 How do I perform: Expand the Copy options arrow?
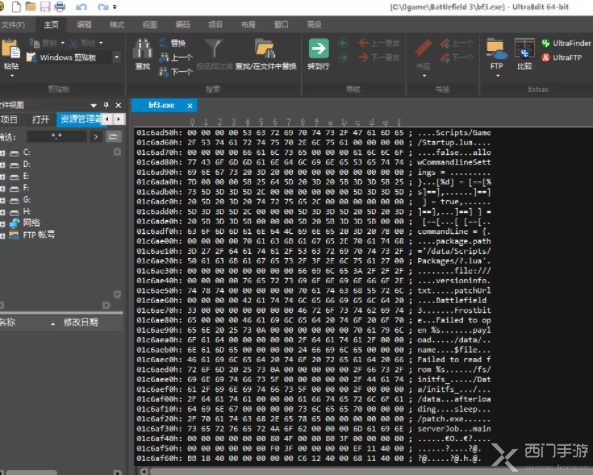(62, 43)
